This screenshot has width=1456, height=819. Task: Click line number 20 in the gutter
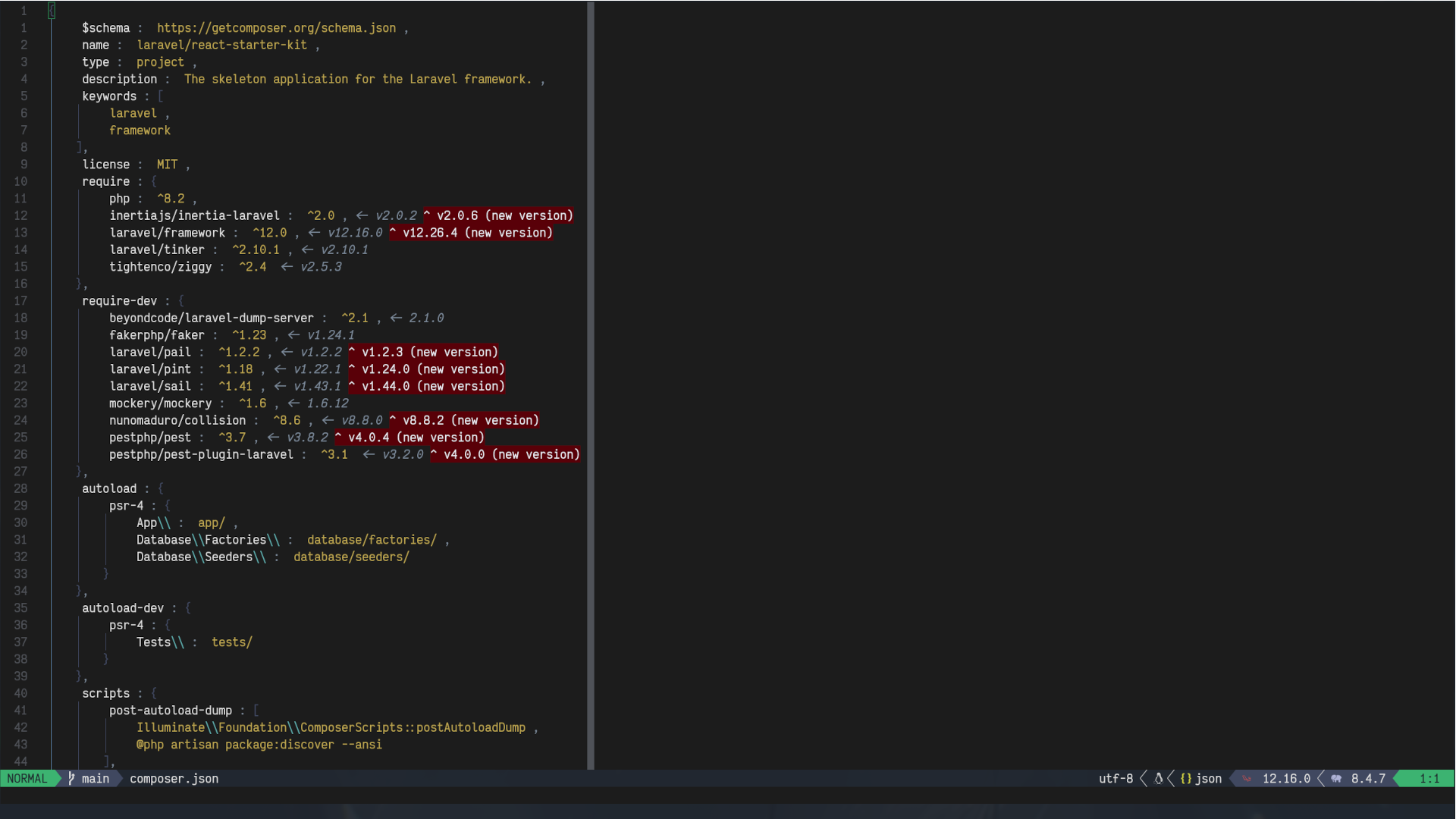[20, 352]
